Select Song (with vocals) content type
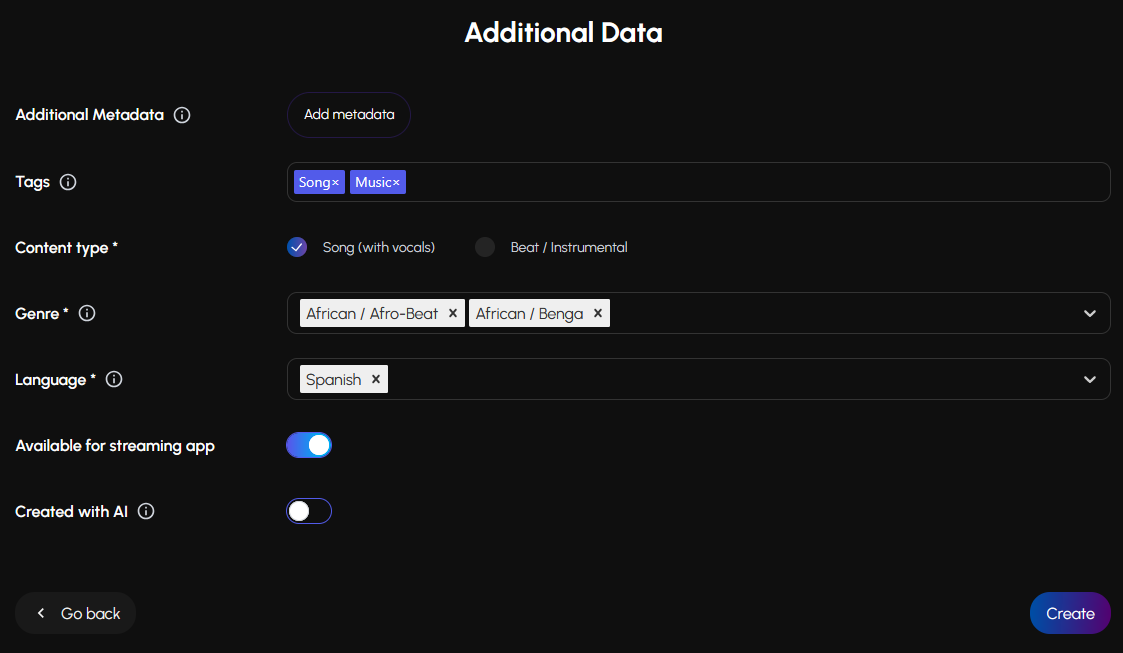The width and height of the screenshot is (1123, 653). 297,247
